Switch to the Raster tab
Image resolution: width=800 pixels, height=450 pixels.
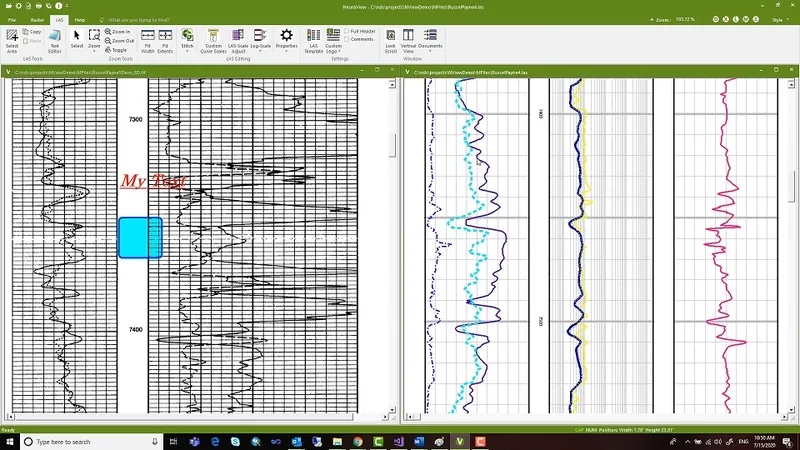click(37, 20)
